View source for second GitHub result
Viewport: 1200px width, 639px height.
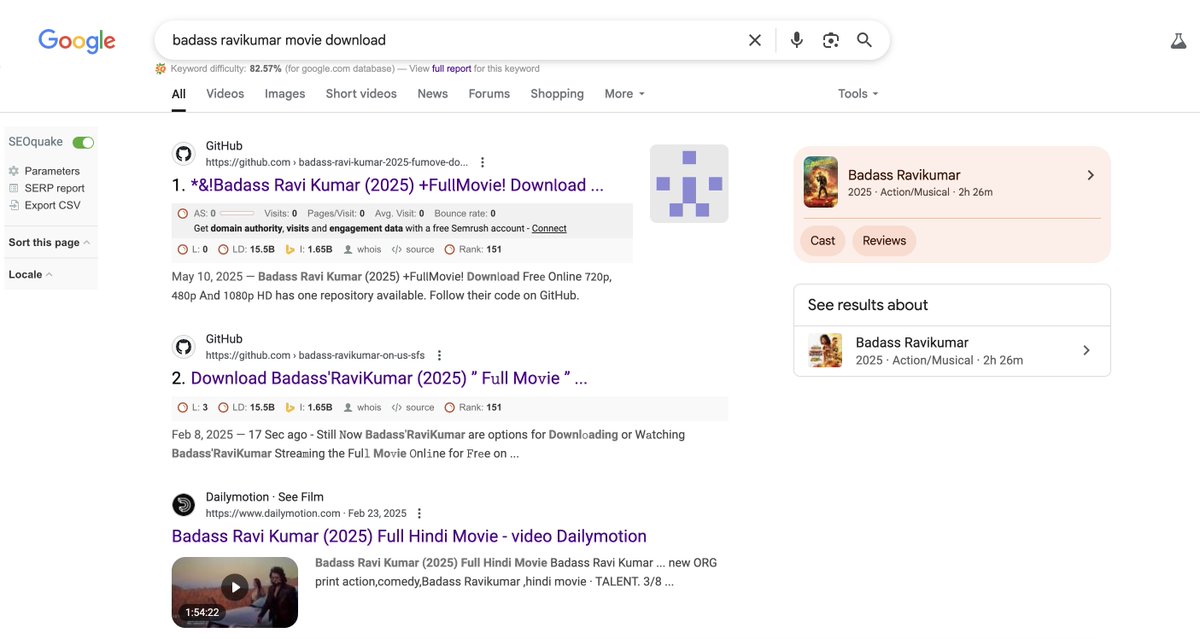click(x=413, y=408)
